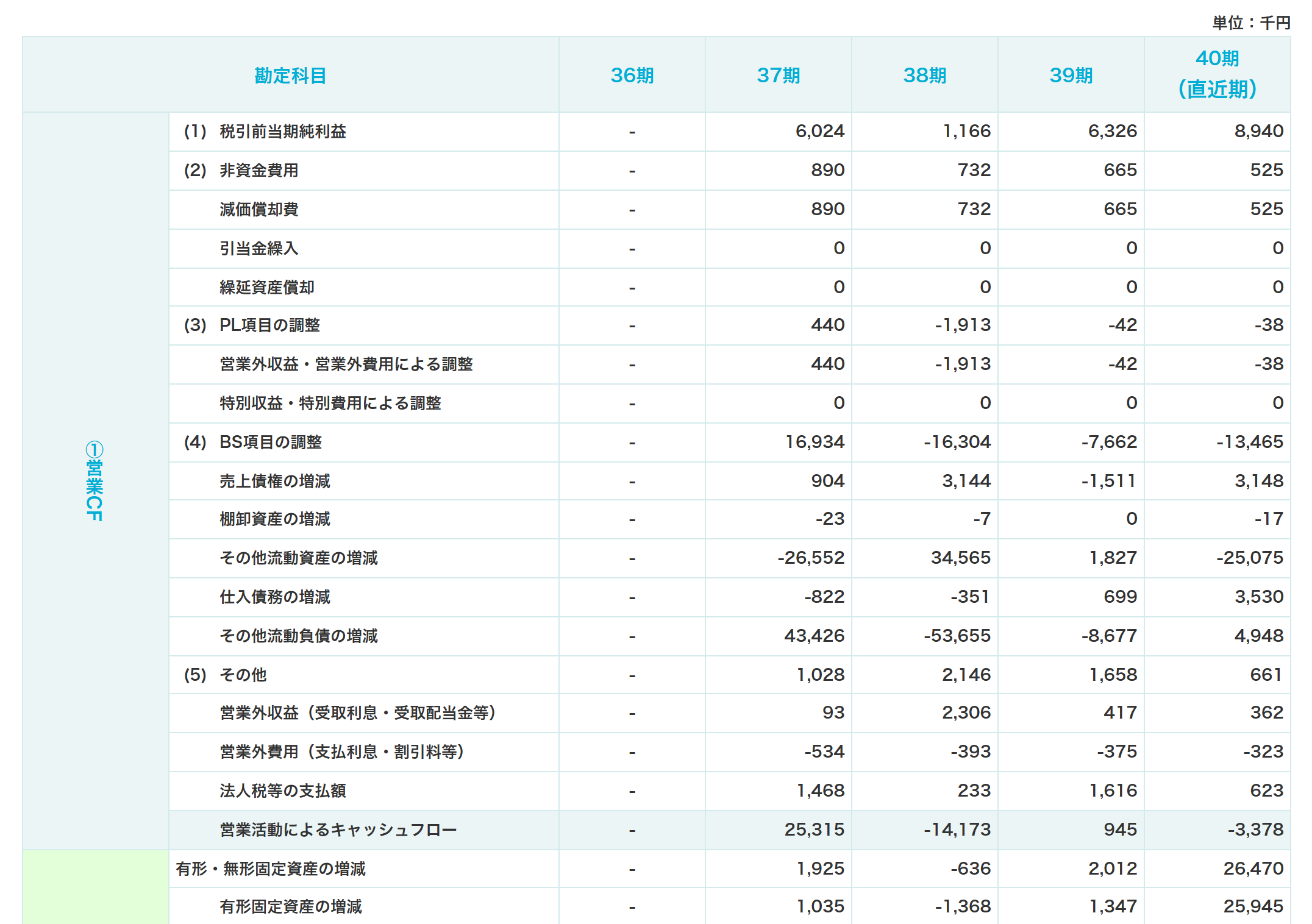Click the 38期 column header

coord(924,74)
